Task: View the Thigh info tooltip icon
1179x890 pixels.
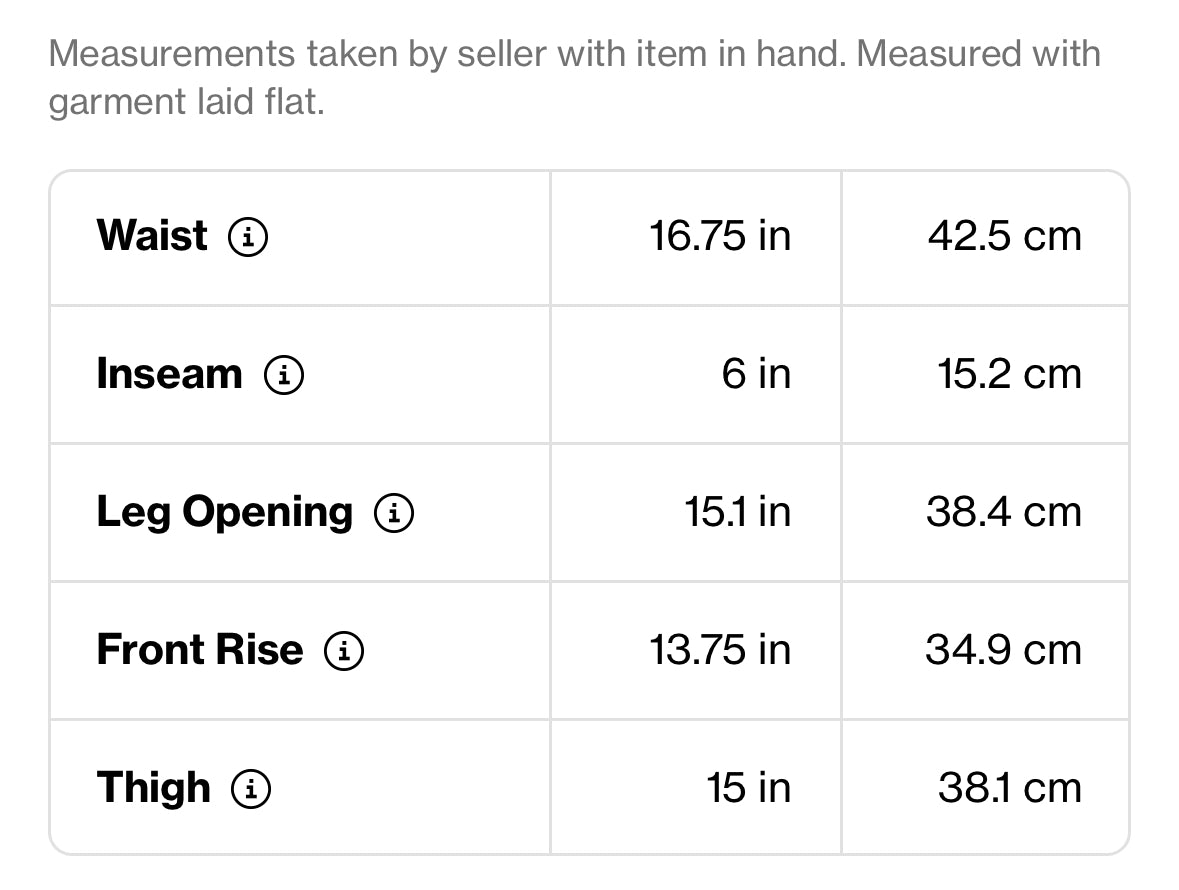Action: click(251, 789)
